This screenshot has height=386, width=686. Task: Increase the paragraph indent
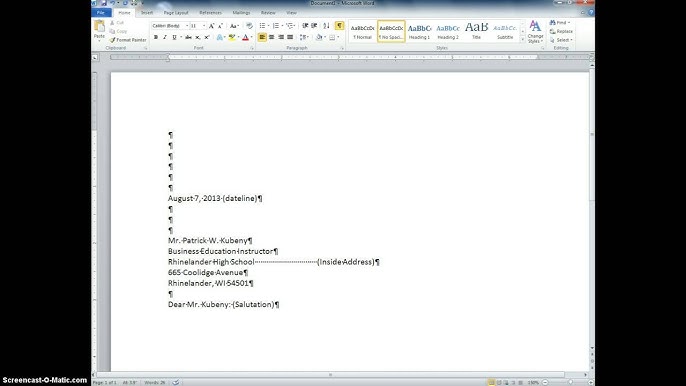coord(314,26)
